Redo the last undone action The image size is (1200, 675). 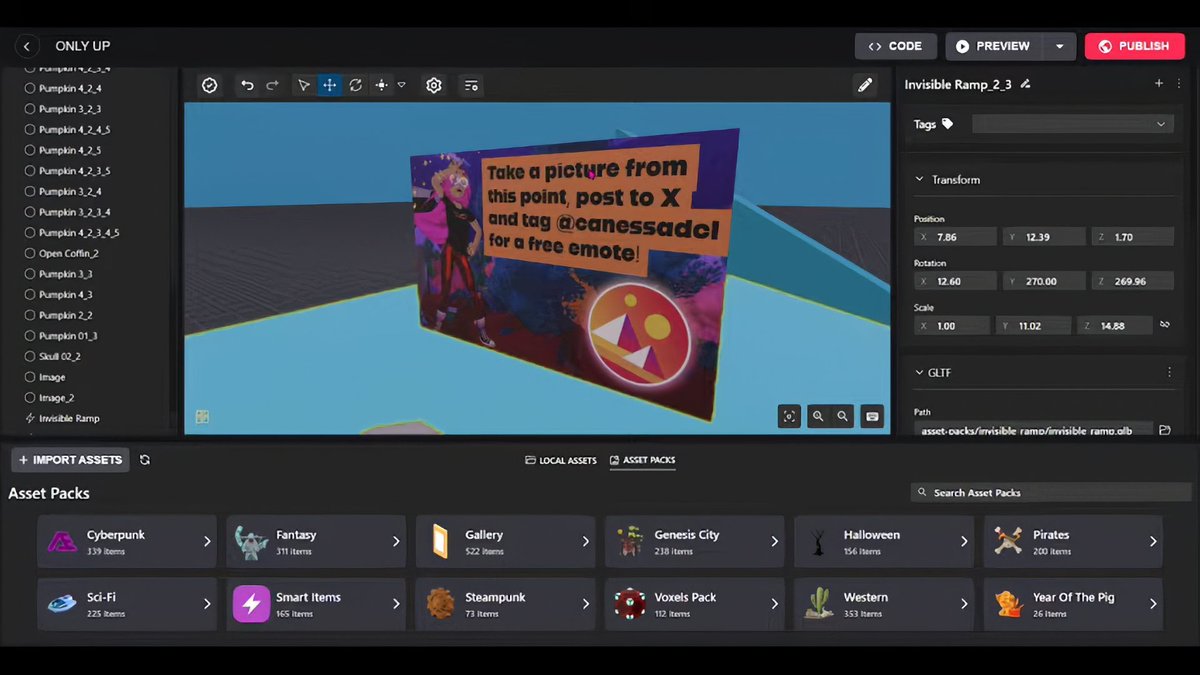click(x=272, y=86)
